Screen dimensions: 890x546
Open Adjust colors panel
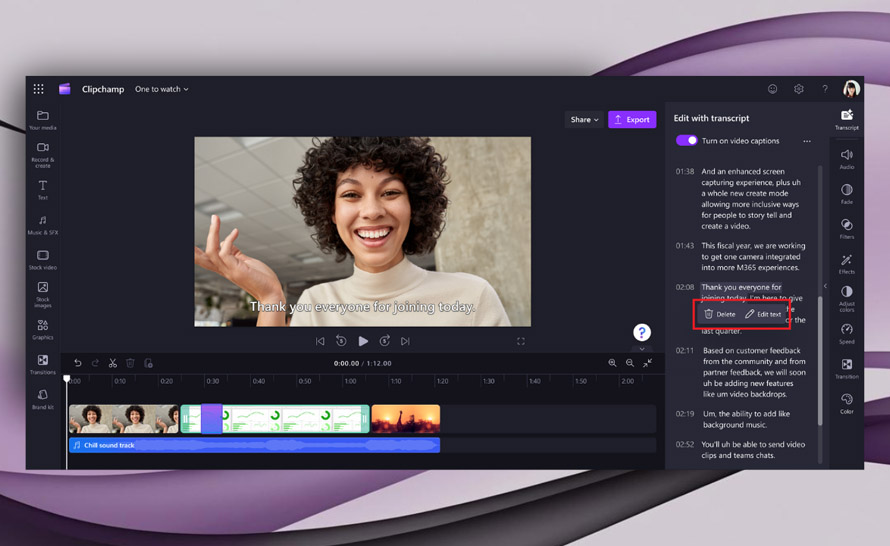click(x=846, y=299)
